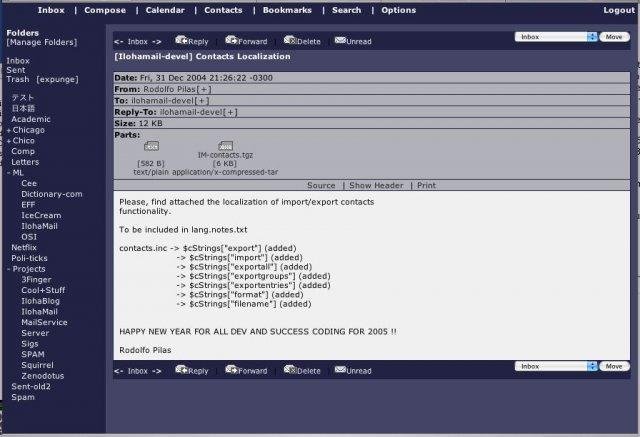Viewport: 640px width, 437px height.
Task: Go to previous message arrow in bottom toolbar
Action: tap(119, 371)
